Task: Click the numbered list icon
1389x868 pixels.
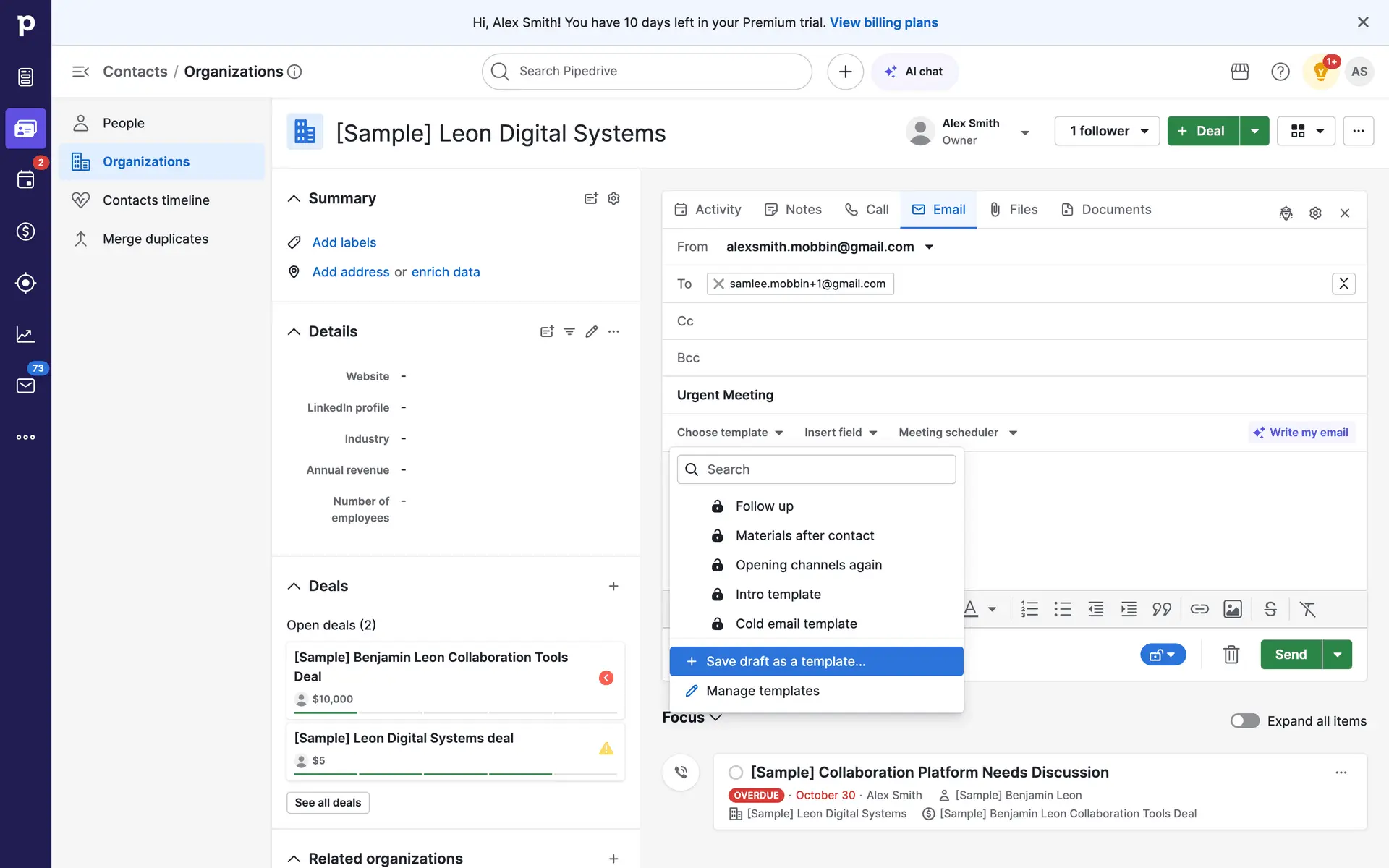Action: pos(1029,609)
